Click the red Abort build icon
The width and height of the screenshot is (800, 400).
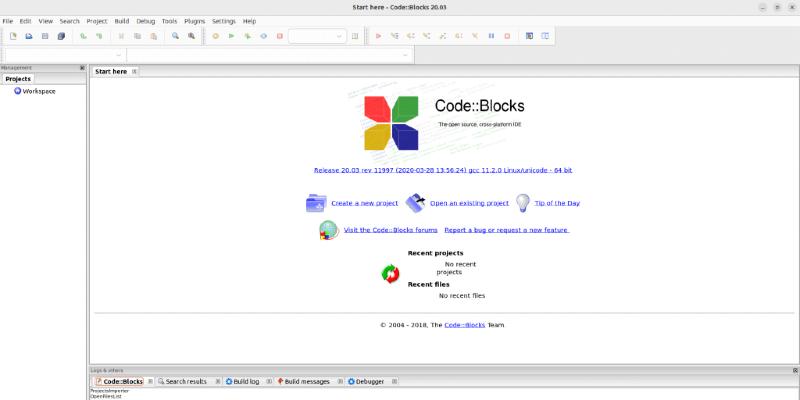(x=279, y=36)
